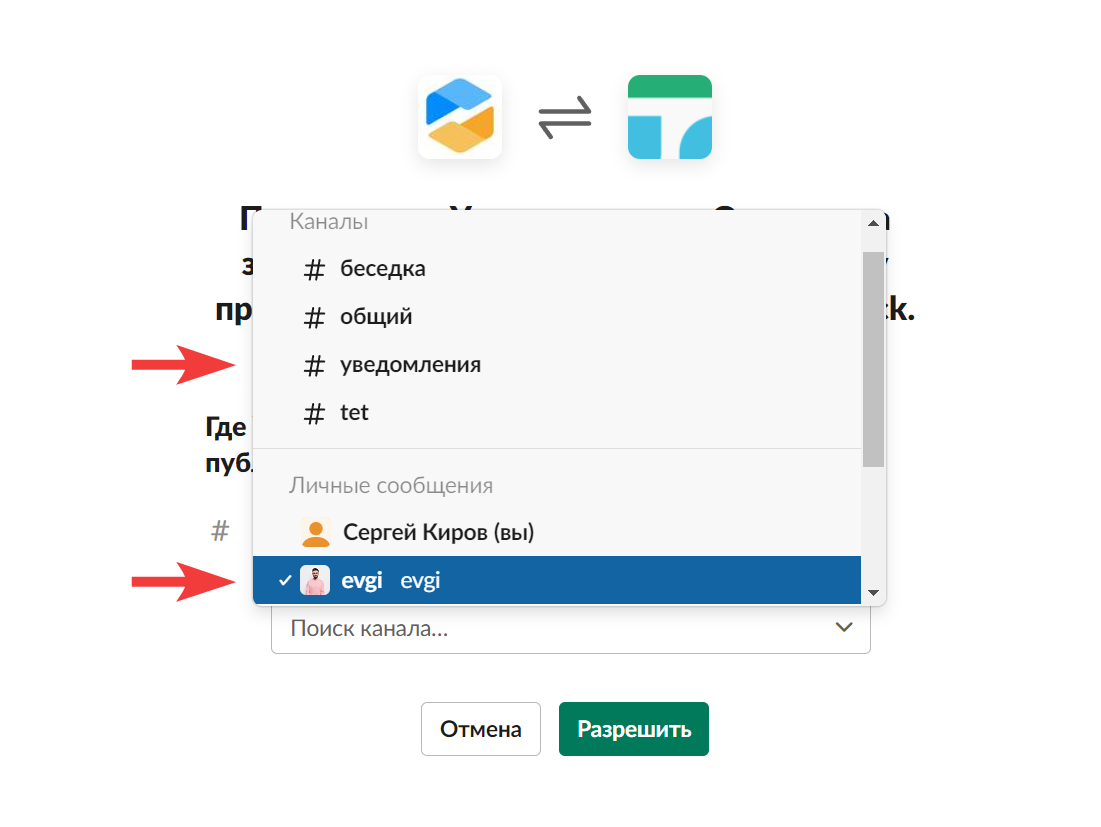The width and height of the screenshot is (1101, 827).
Task: Choose the уведомления channel
Action: pyautogui.click(x=556, y=365)
